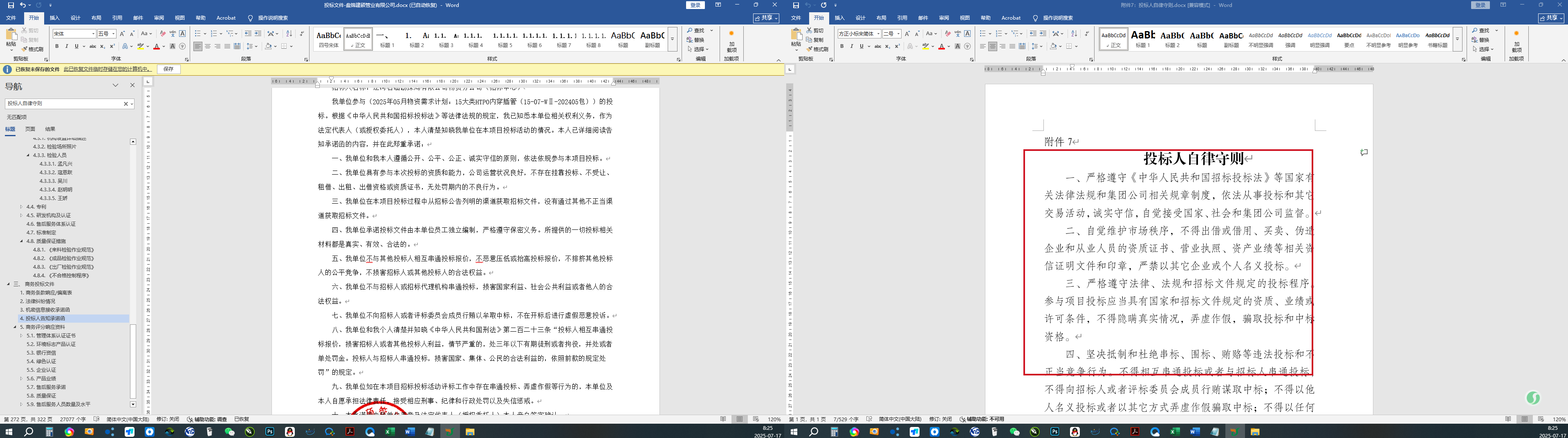Open the font size dropdown in the left Word window

pyautogui.click(x=113, y=34)
